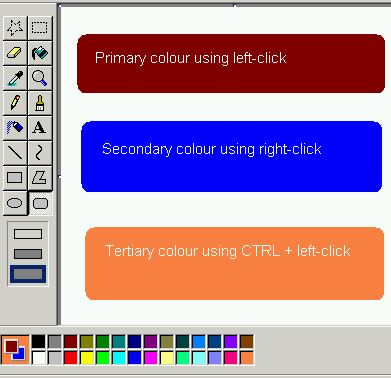Activate the Fill With Color bucket
Image resolution: width=391 pixels, height=378 pixels.
pyautogui.click(x=40, y=53)
